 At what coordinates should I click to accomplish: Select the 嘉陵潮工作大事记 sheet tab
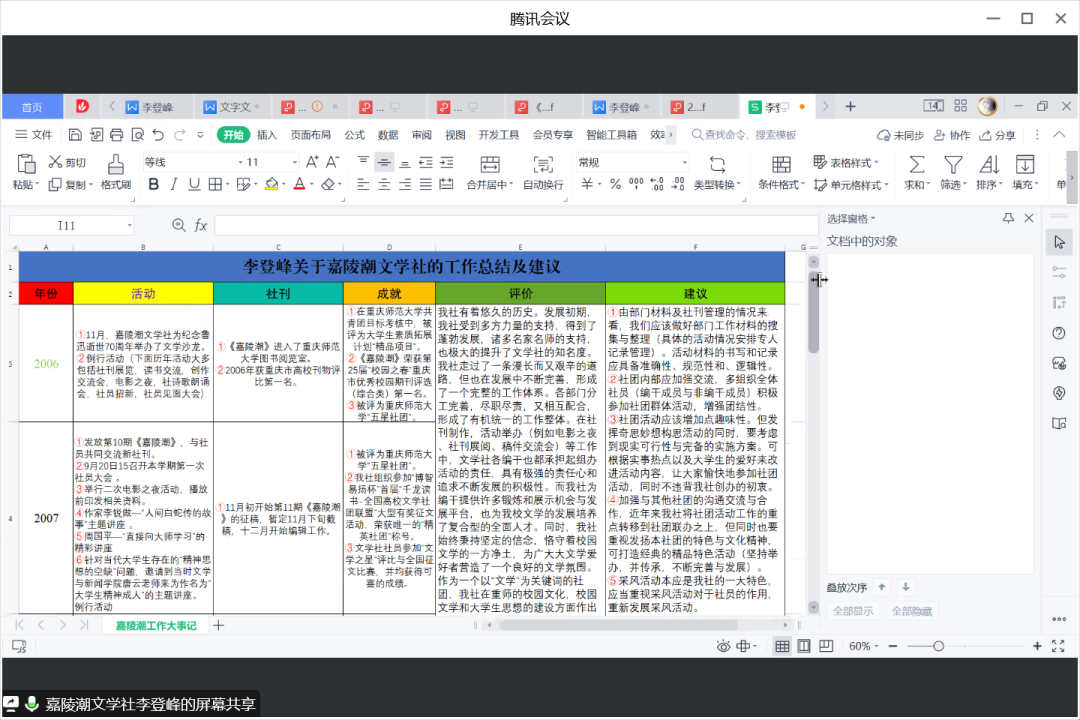click(x=155, y=625)
